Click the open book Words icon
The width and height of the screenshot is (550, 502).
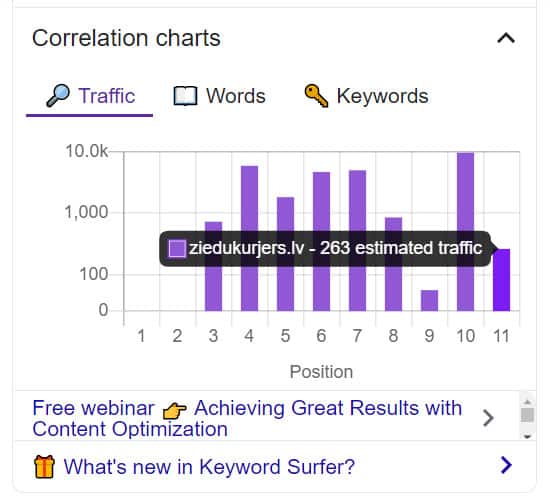coord(186,96)
